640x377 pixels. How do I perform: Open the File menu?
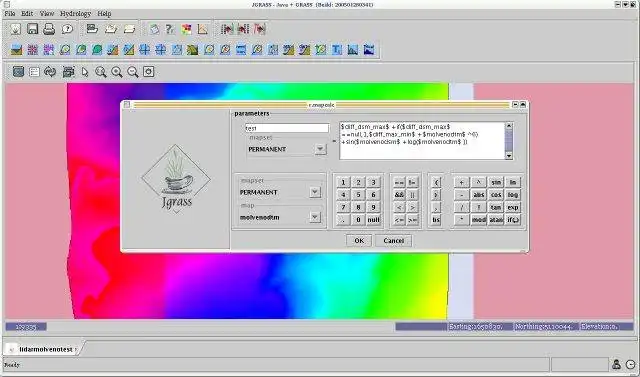tap(10, 13)
